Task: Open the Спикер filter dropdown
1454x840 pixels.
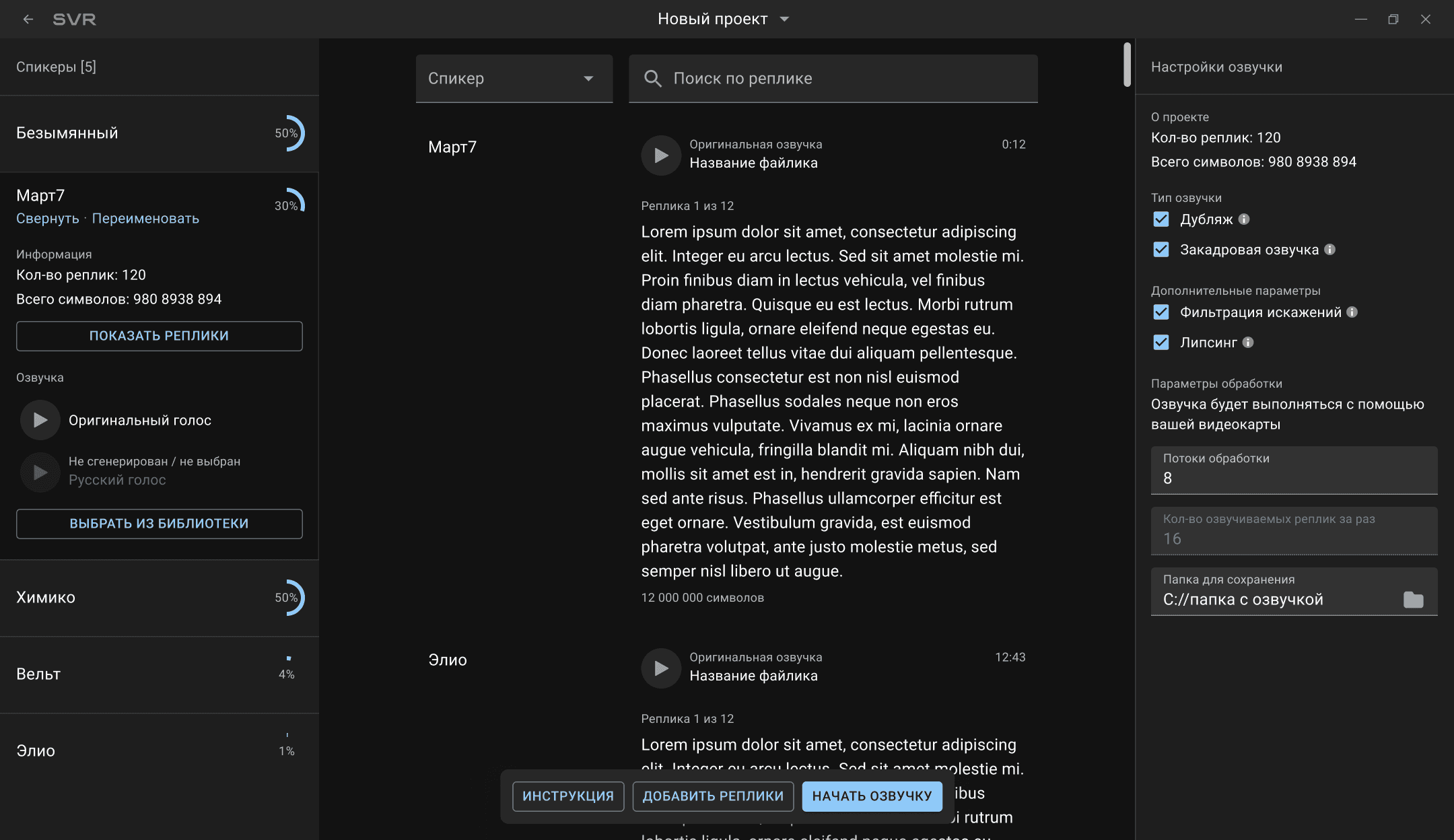Action: click(514, 79)
